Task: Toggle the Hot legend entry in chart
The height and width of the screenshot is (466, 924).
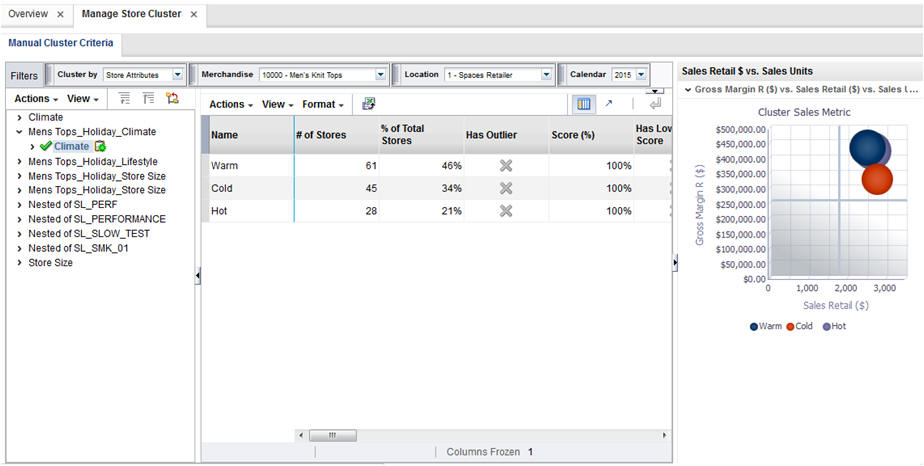Action: 834,326
